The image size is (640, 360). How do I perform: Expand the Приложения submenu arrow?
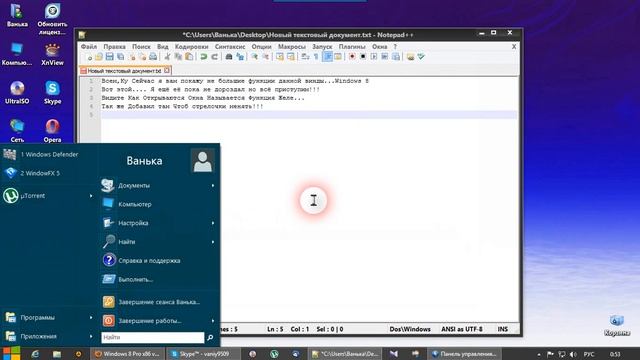pyautogui.click(x=91, y=336)
